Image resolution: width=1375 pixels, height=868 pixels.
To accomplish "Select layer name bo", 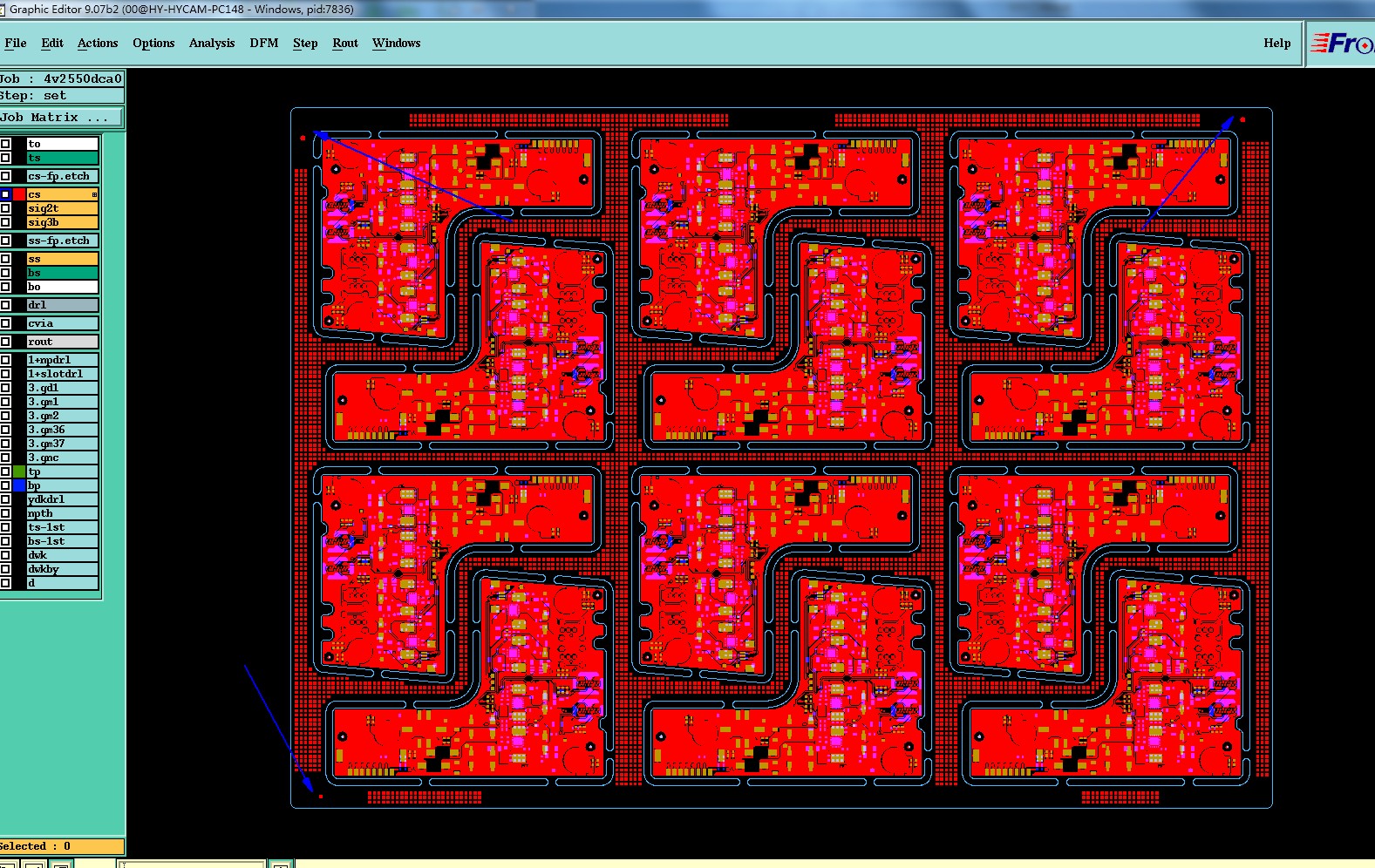I will (63, 287).
